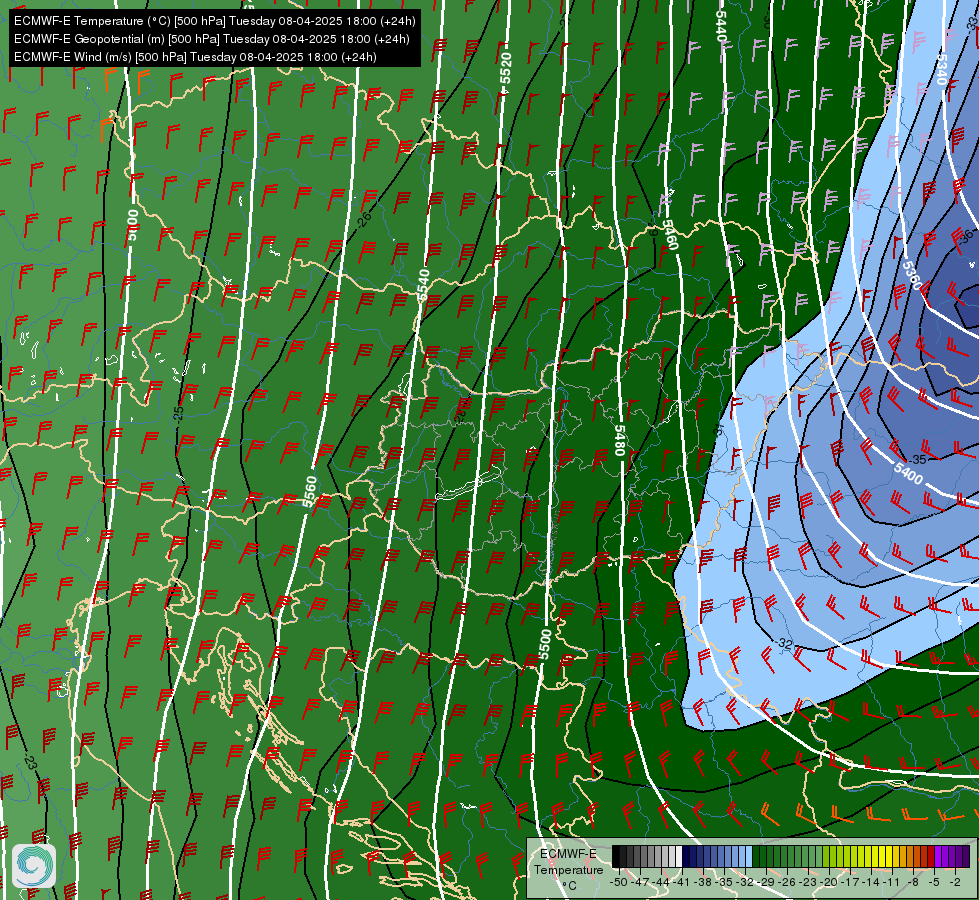
Task: Click the legend title ECMWF-E Temperature
Action: click(x=568, y=862)
